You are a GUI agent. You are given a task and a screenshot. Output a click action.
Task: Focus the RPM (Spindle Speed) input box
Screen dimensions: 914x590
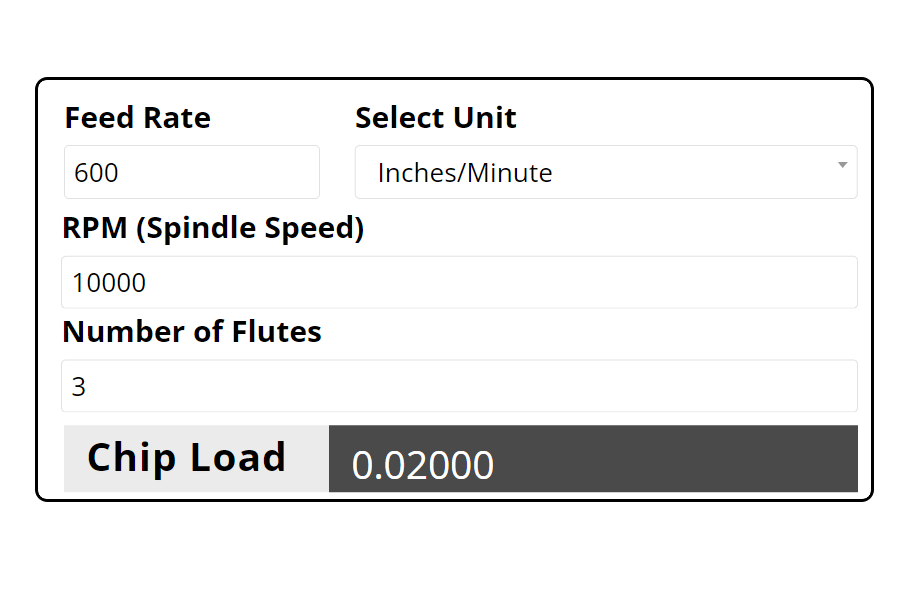[x=459, y=282]
